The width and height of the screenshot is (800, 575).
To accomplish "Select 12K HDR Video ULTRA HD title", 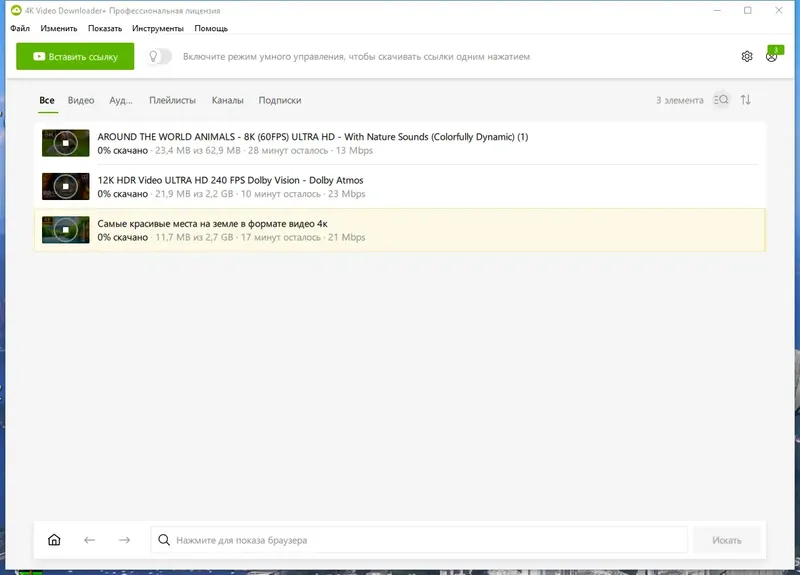I will (x=230, y=180).
